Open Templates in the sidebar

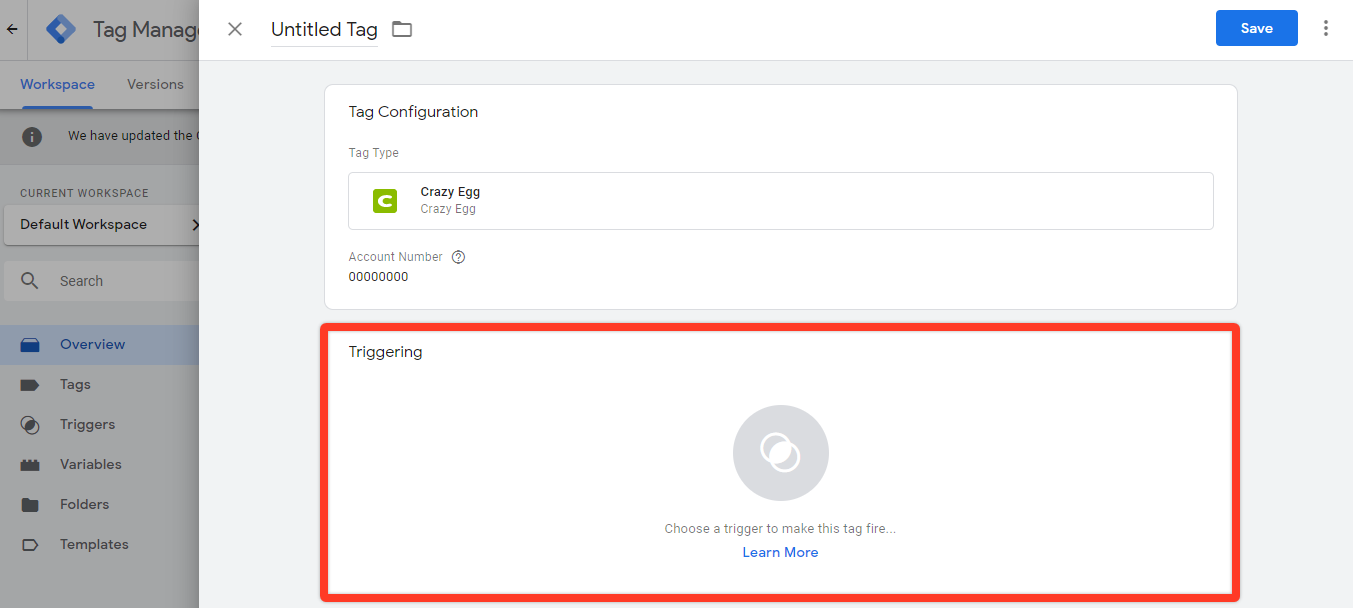click(x=100, y=544)
